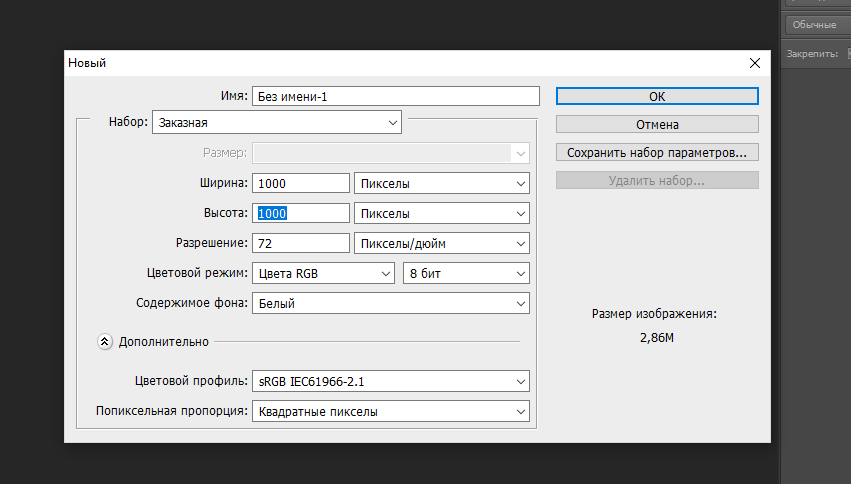Open the Цветовой профиль dropdown

coord(391,381)
